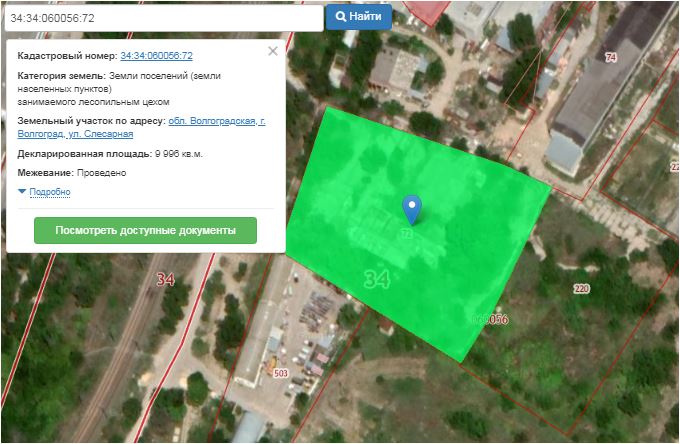Click the Подробно disclosure triangle
The image size is (680, 444).
[22, 191]
